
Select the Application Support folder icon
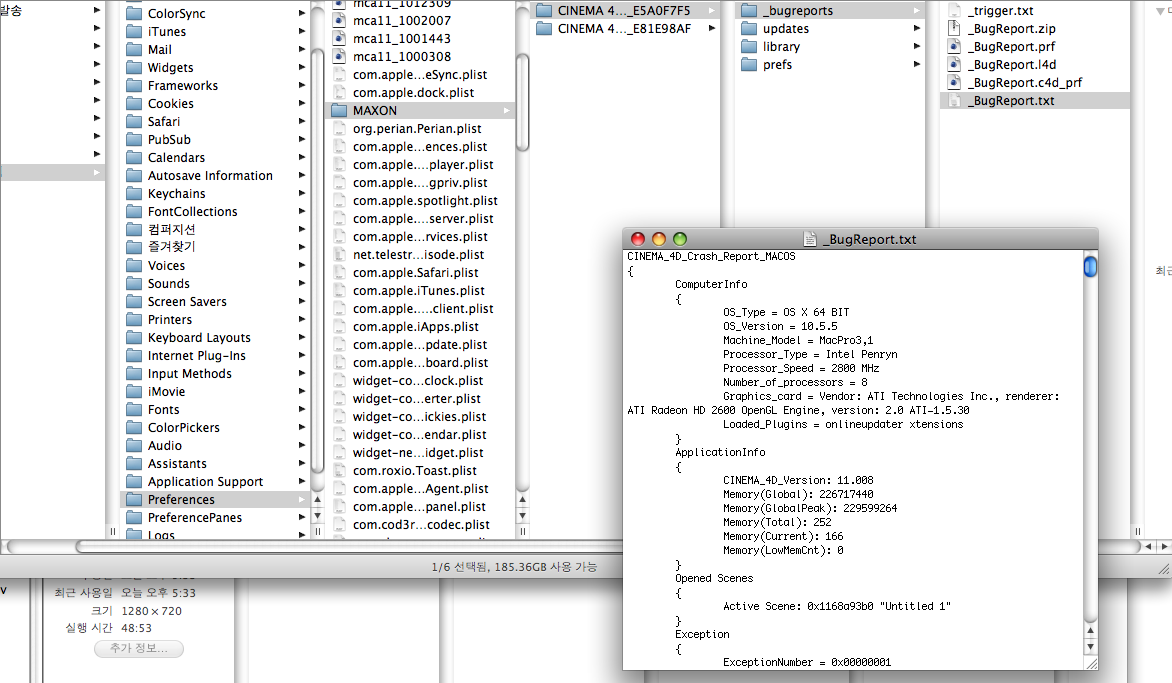135,481
